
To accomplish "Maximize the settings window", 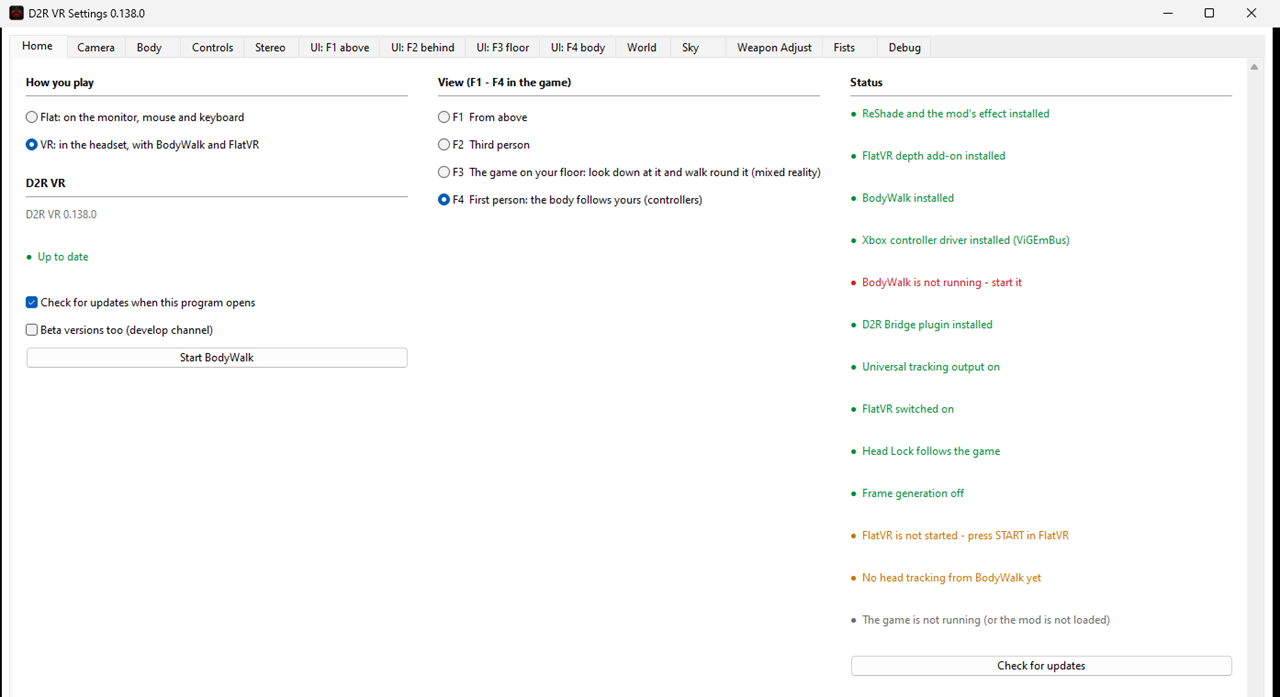I will [1209, 13].
